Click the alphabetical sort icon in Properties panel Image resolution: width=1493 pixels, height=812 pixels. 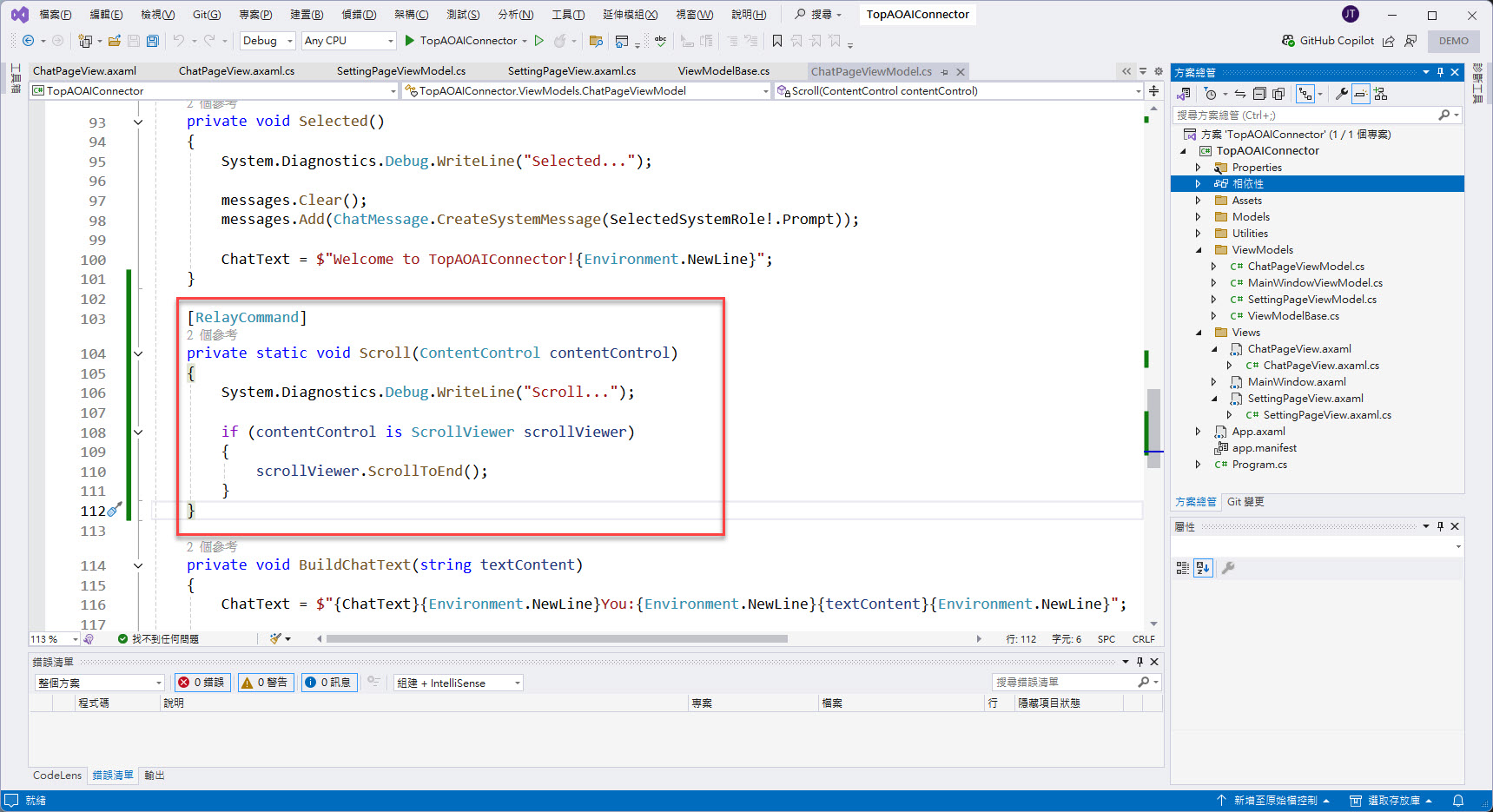point(1203,568)
